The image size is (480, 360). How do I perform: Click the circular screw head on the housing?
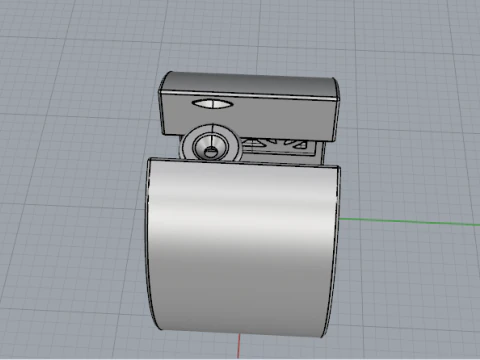pos(210,143)
